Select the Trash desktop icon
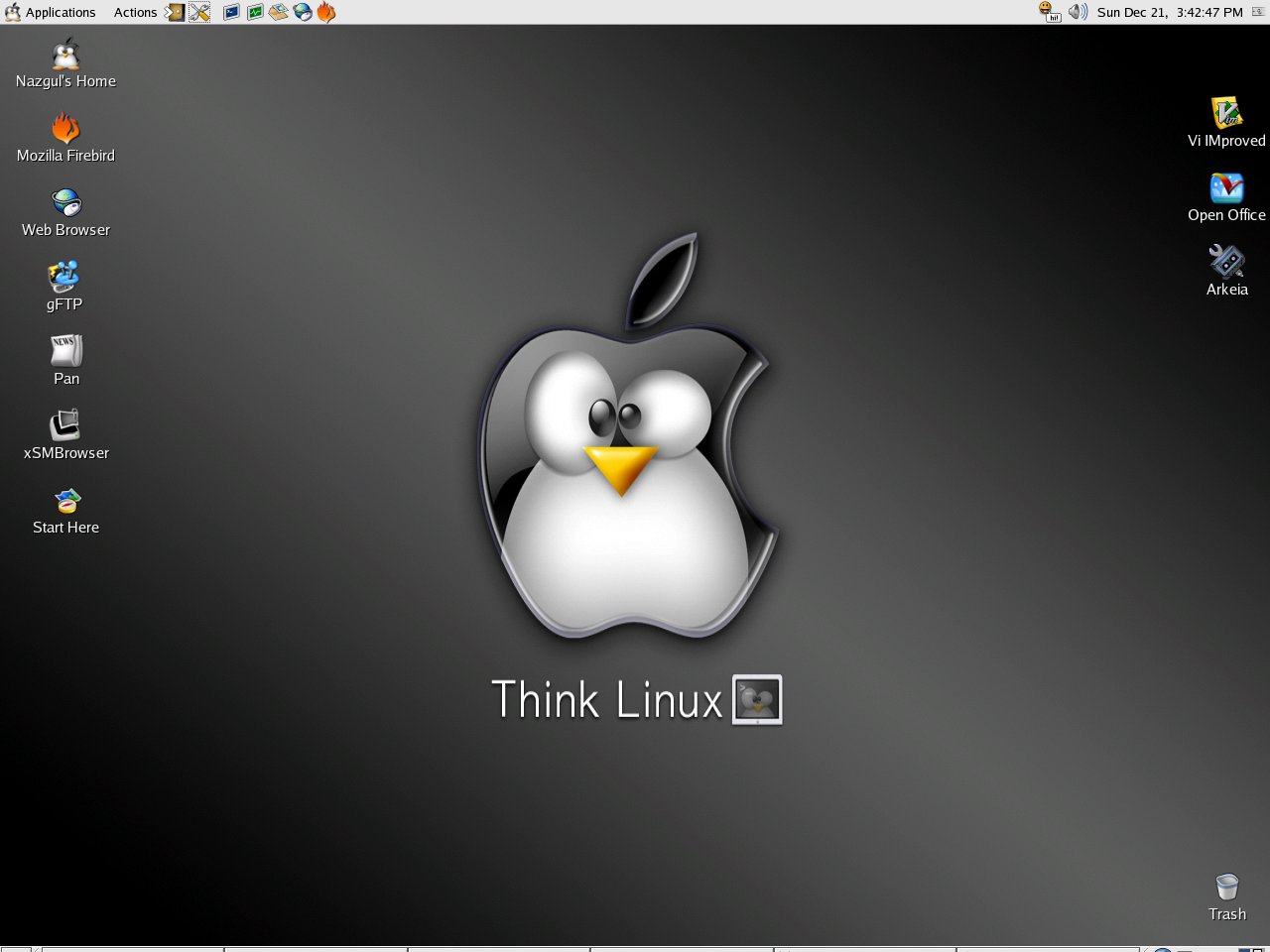The width and height of the screenshot is (1270, 952). 1227,887
